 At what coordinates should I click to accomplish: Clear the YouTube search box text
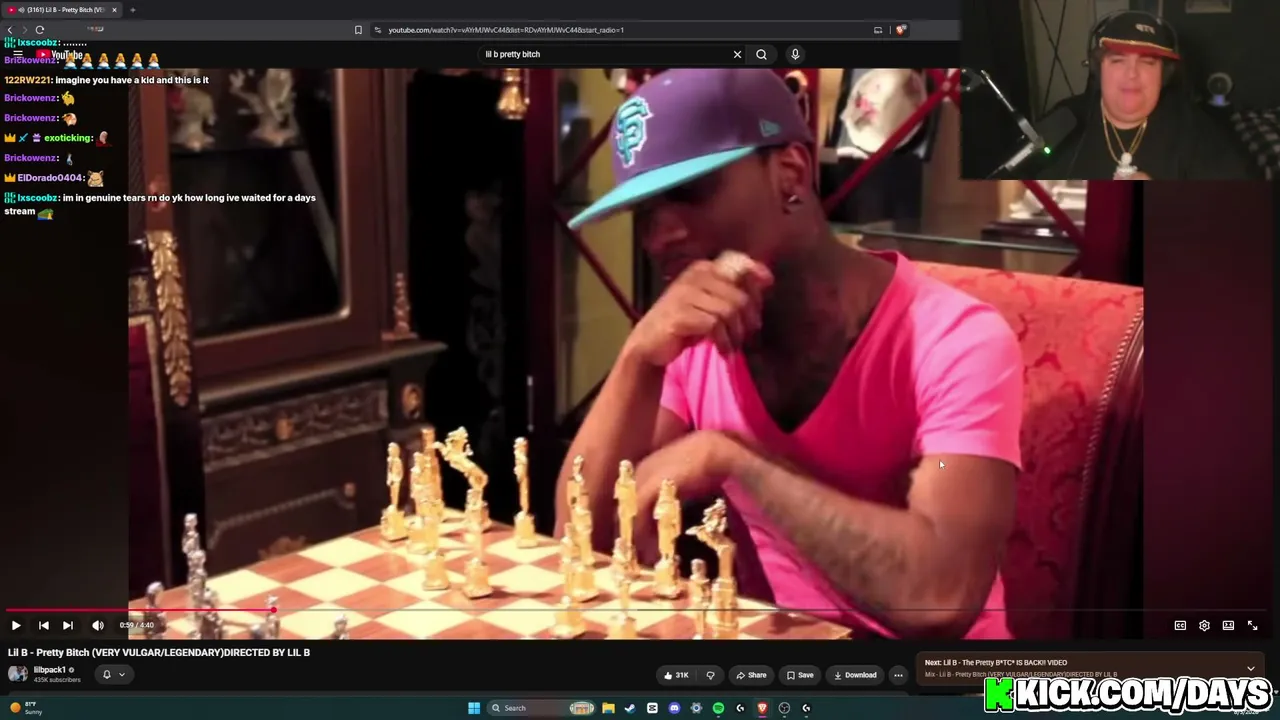coord(737,54)
